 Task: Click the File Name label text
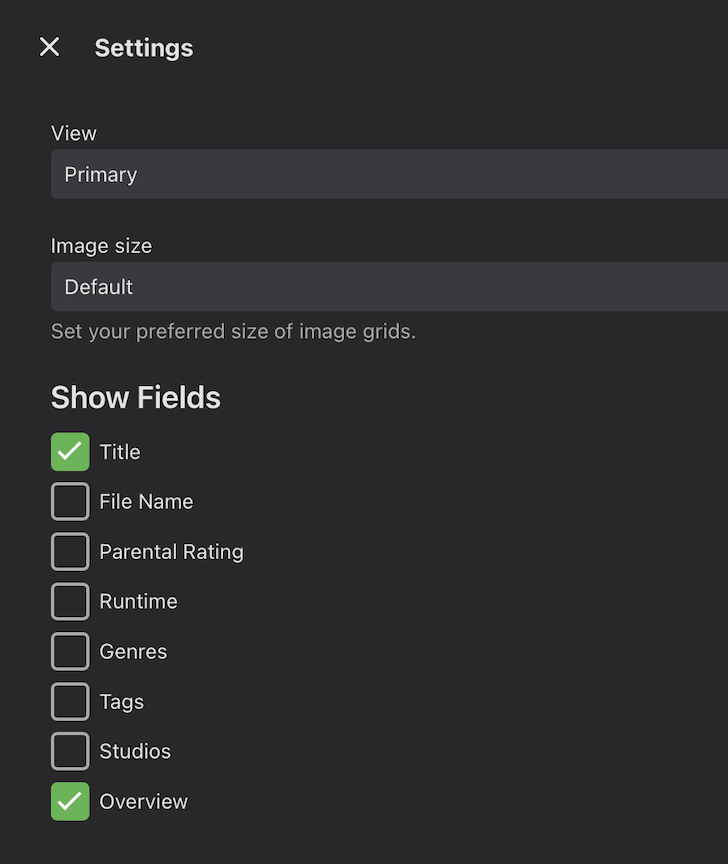pyautogui.click(x=146, y=501)
